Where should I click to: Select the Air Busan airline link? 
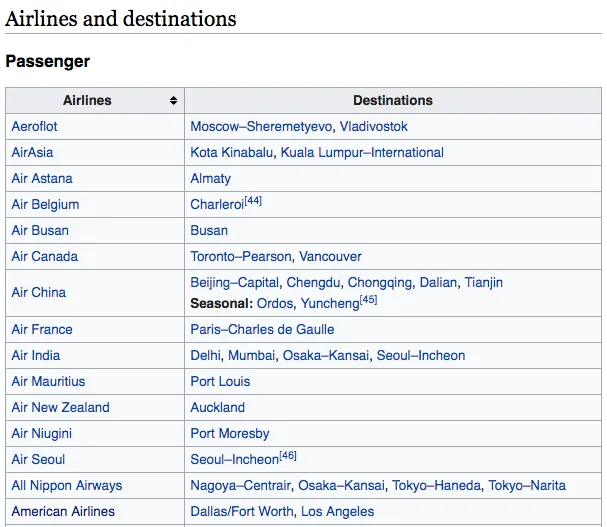point(40,230)
